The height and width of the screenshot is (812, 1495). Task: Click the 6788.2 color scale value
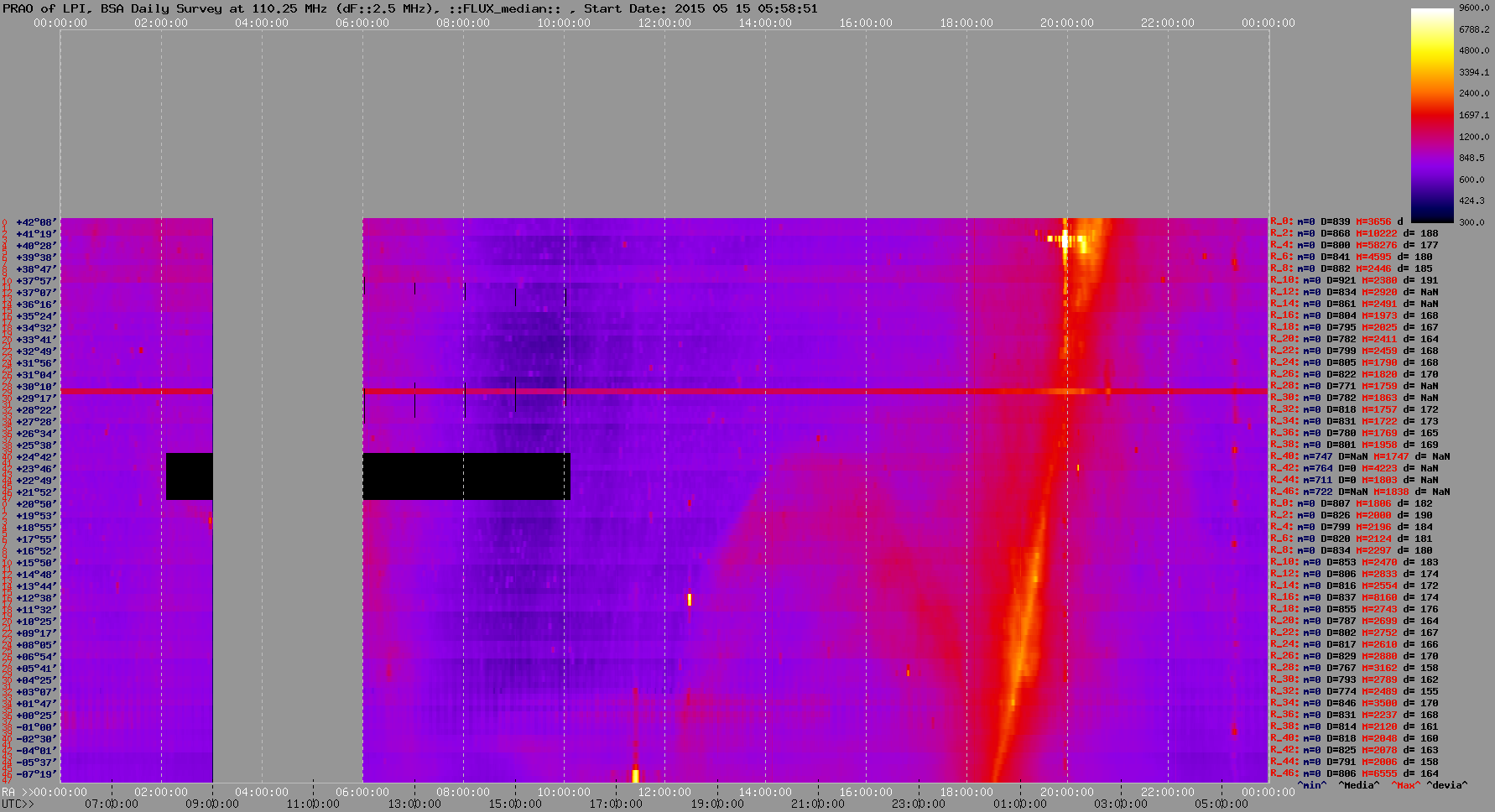pos(1474,29)
